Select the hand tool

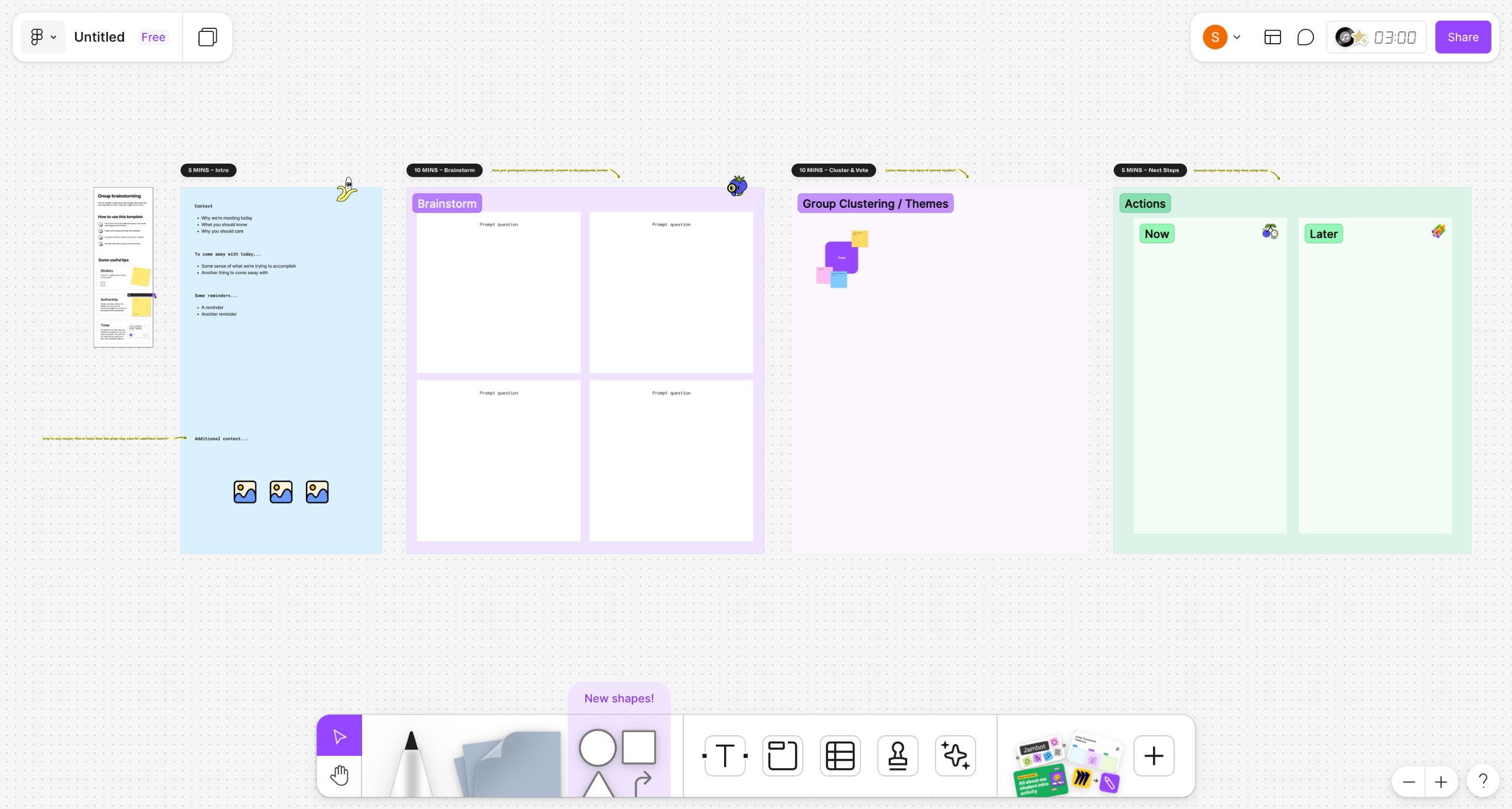[339, 776]
